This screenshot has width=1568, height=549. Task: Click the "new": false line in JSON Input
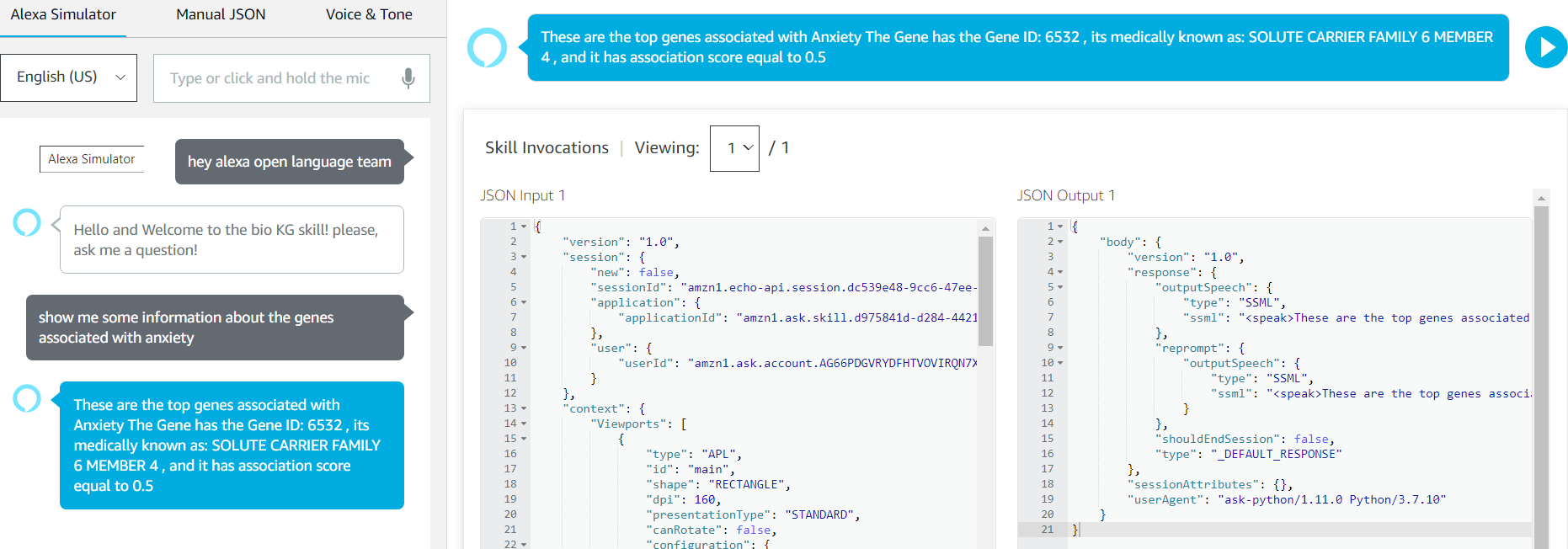(635, 272)
